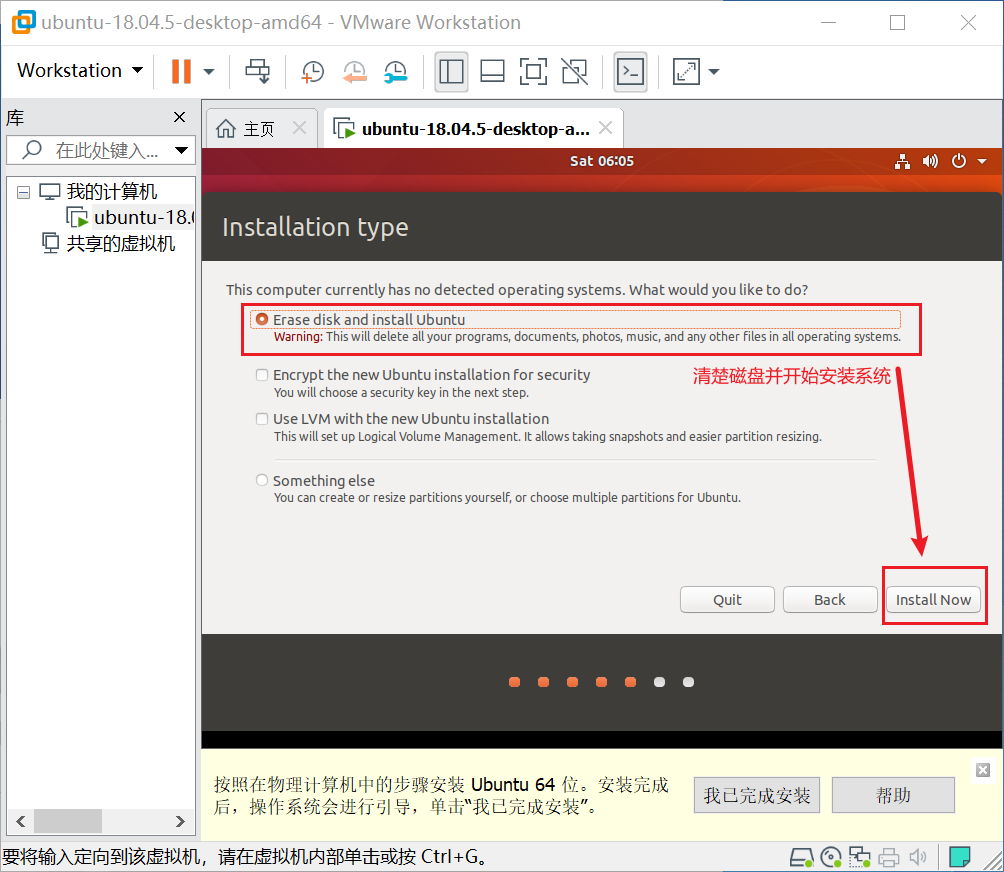
Task: Select 我的计算机 in the library tree
Action: pyautogui.click(x=111, y=191)
